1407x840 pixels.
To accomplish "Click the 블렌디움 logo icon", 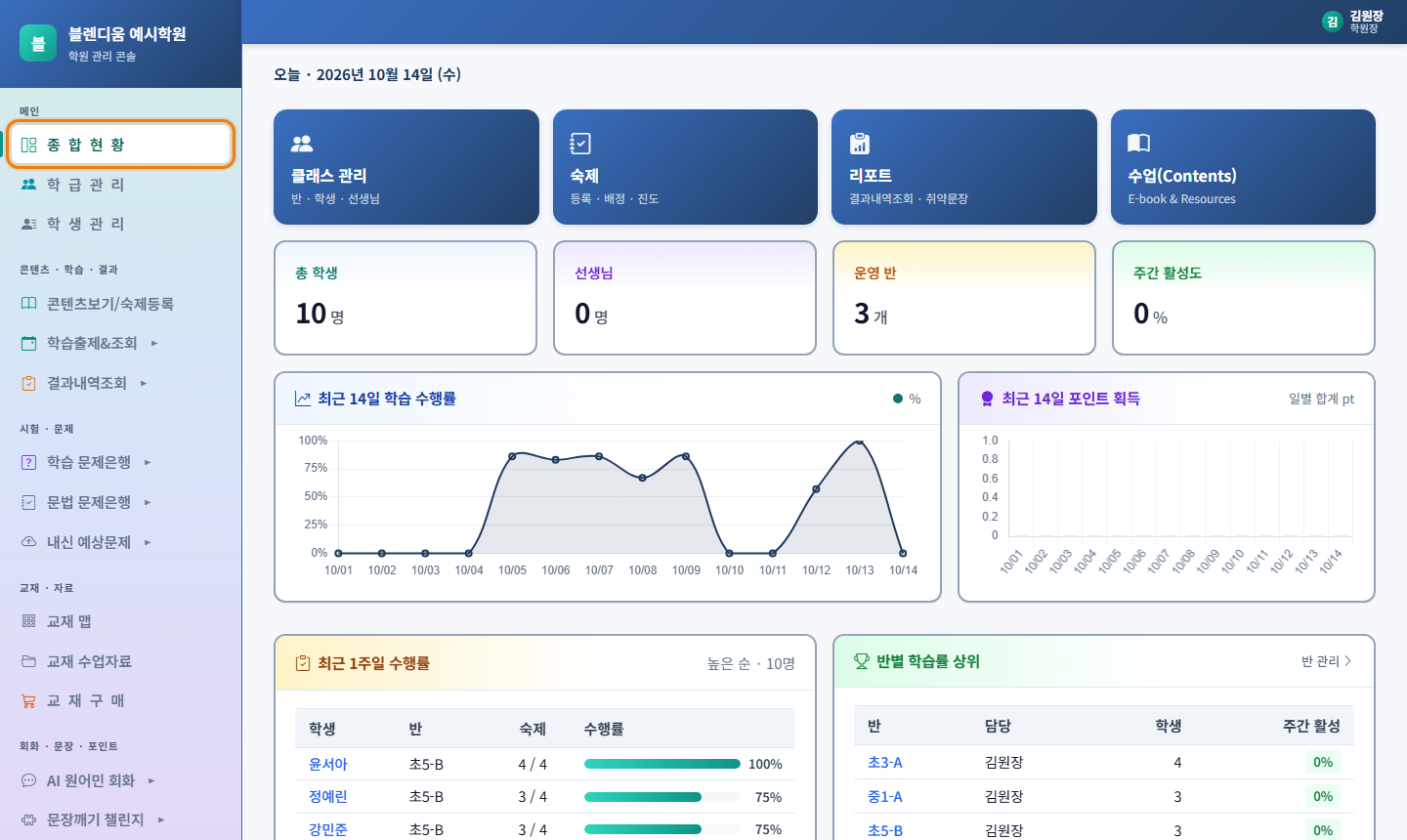I will [38, 43].
